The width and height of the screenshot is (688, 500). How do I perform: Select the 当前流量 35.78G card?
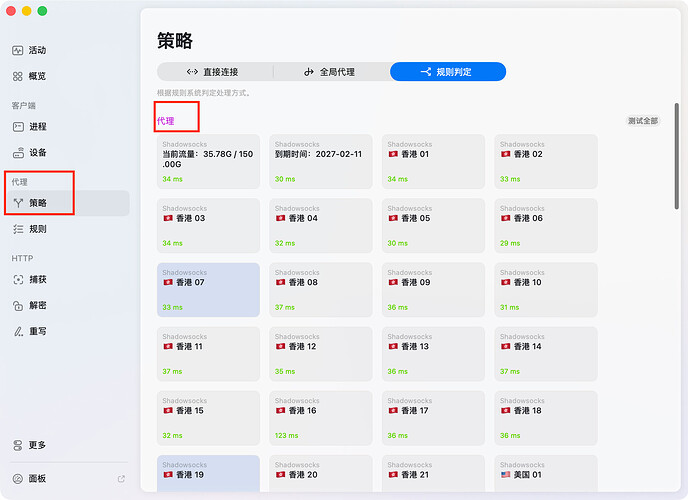(x=208, y=161)
